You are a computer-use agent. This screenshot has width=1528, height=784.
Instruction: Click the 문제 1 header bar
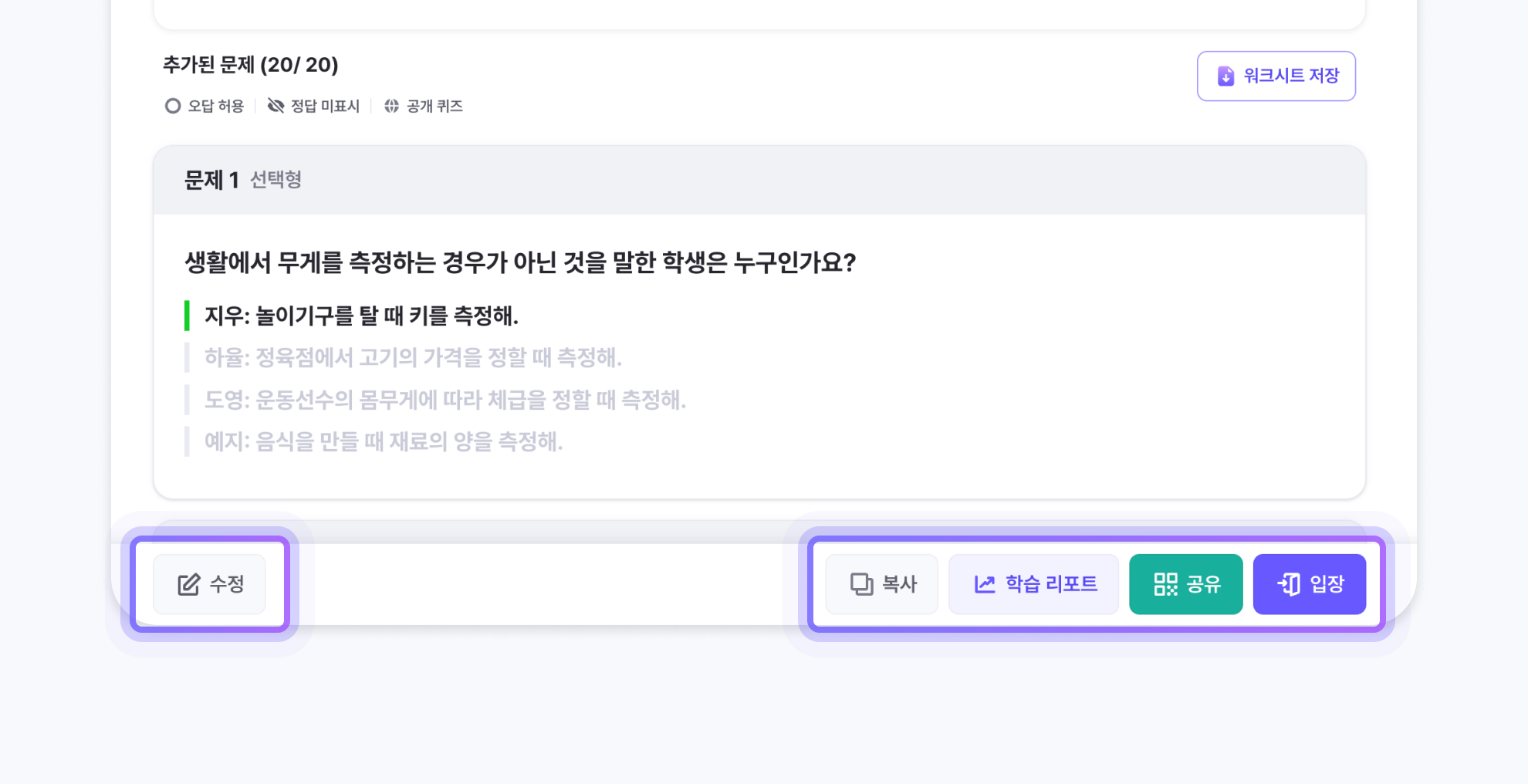[759, 181]
